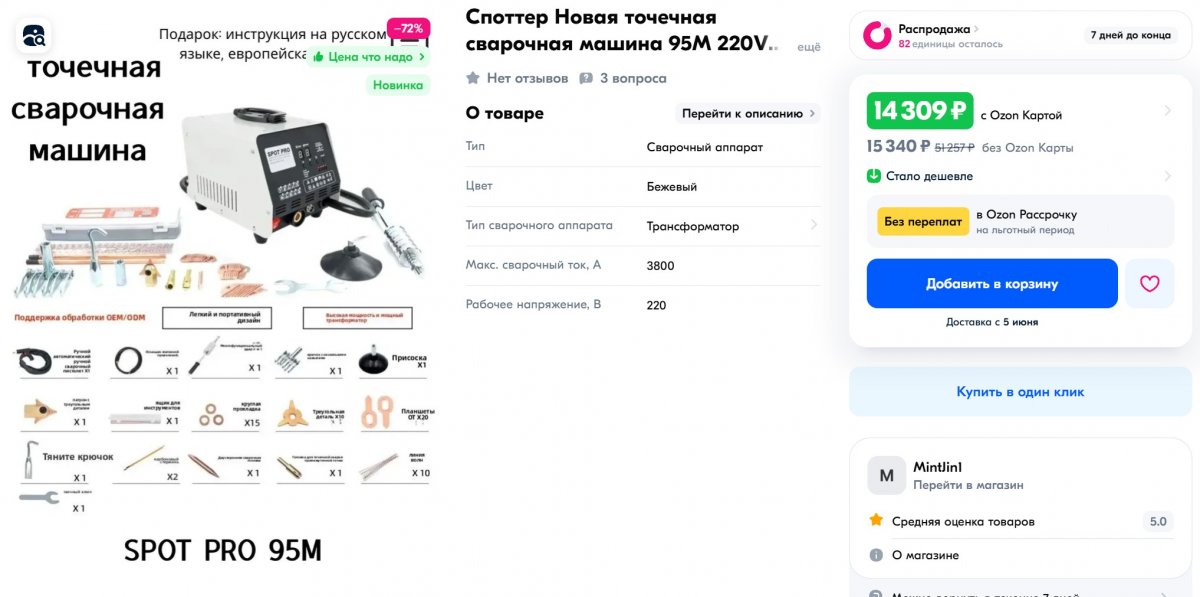Add the item to favorites with the heart icon

point(1149,284)
